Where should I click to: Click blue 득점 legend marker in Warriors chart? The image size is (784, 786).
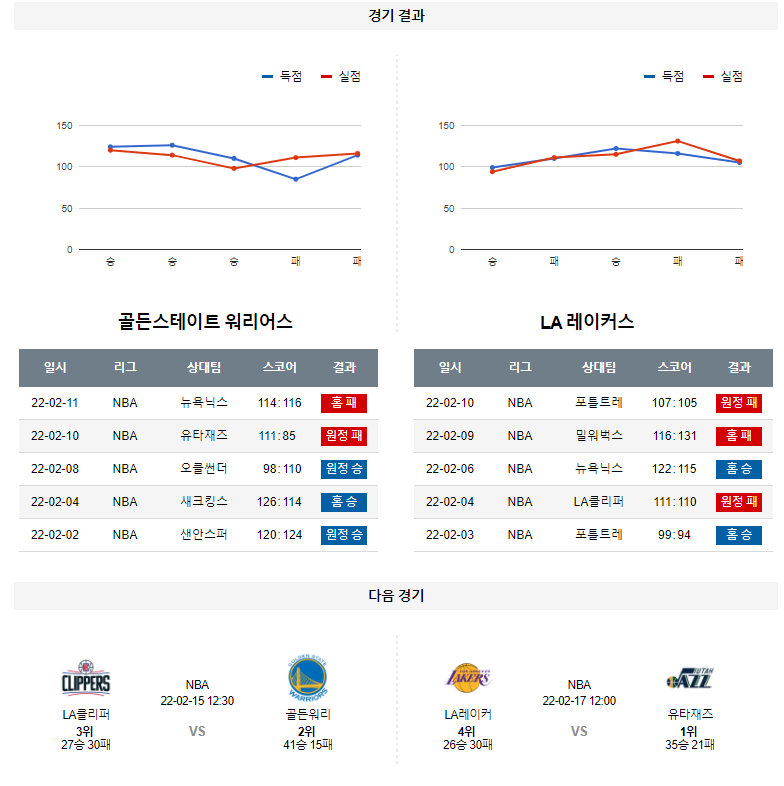267,76
